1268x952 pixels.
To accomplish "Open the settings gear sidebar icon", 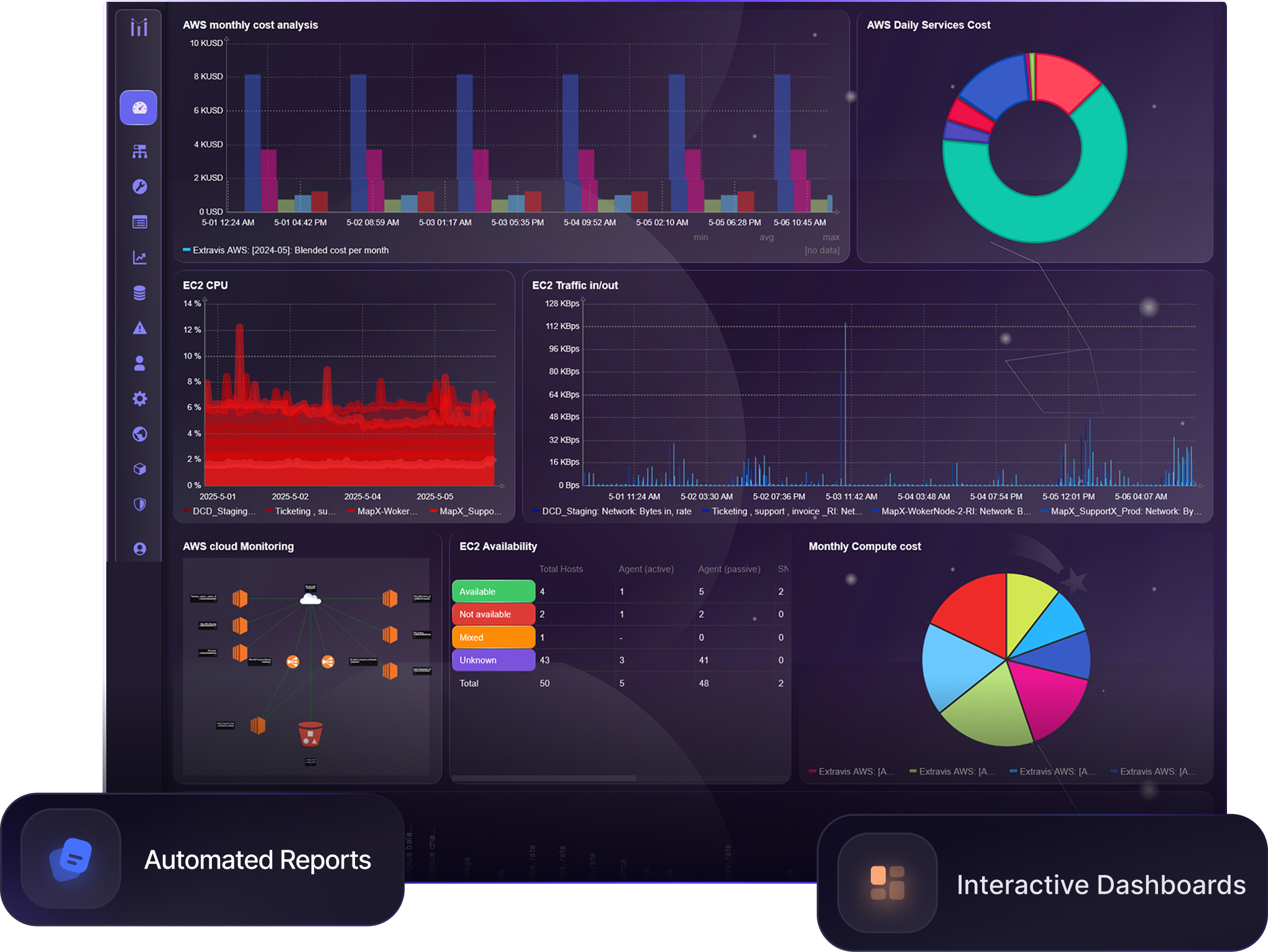I will click(x=140, y=398).
